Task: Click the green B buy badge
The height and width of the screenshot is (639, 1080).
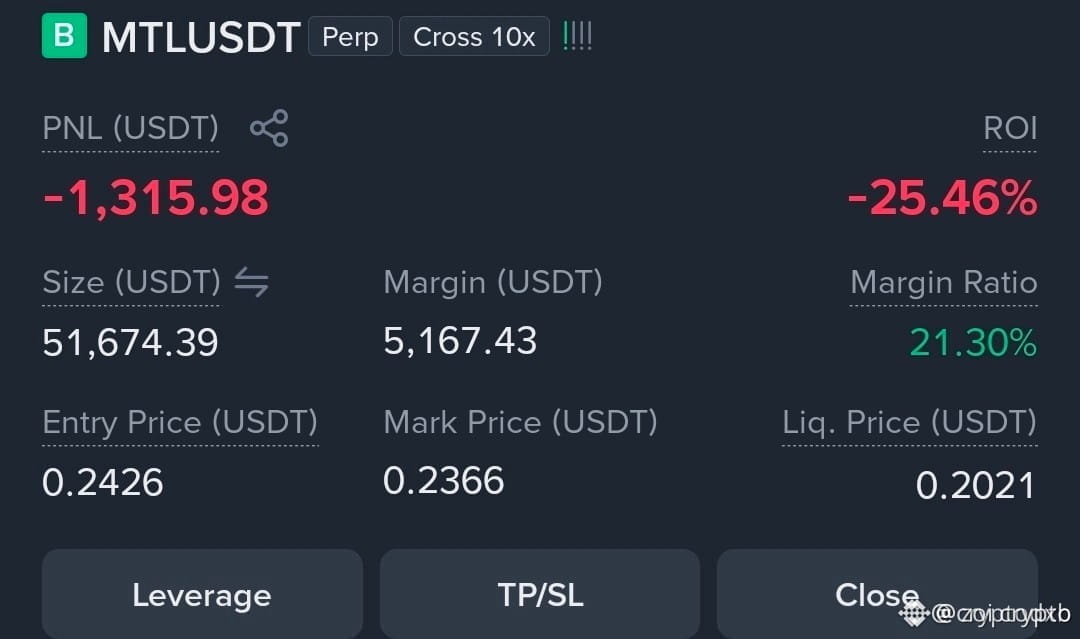Action: [x=64, y=35]
